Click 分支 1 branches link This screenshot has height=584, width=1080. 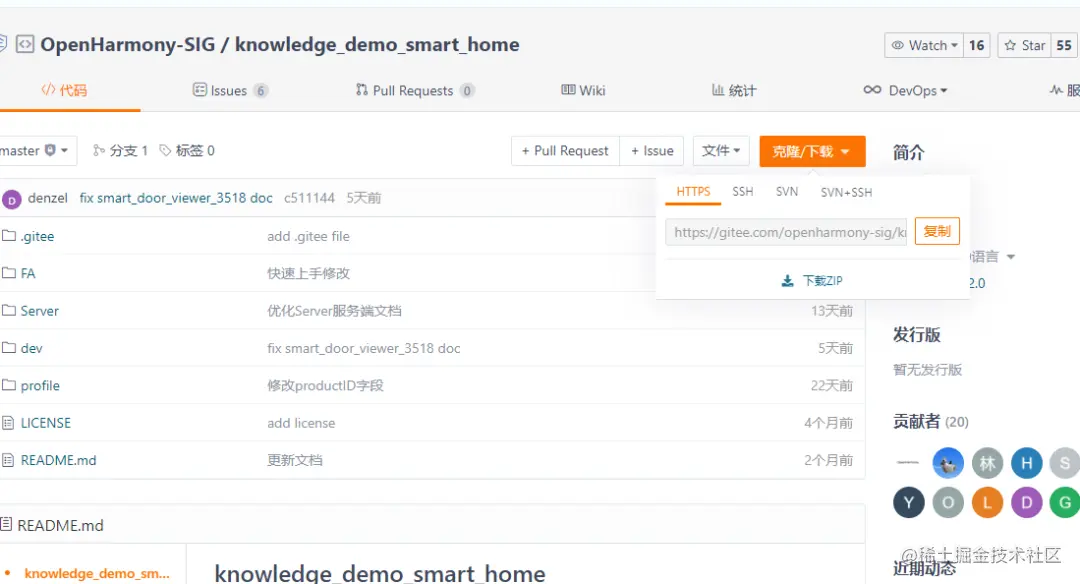[121, 150]
